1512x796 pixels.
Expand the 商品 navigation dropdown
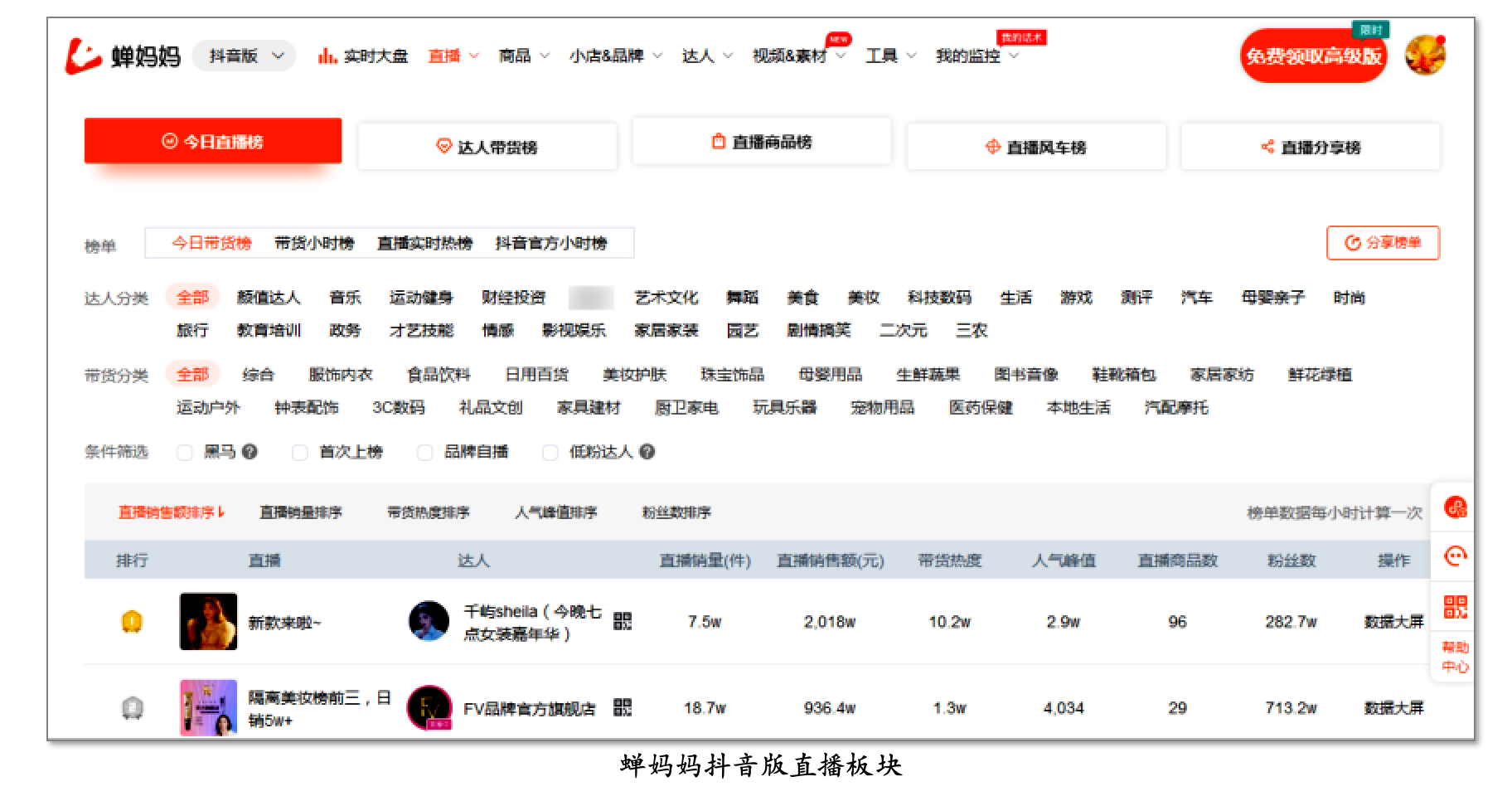coord(524,56)
